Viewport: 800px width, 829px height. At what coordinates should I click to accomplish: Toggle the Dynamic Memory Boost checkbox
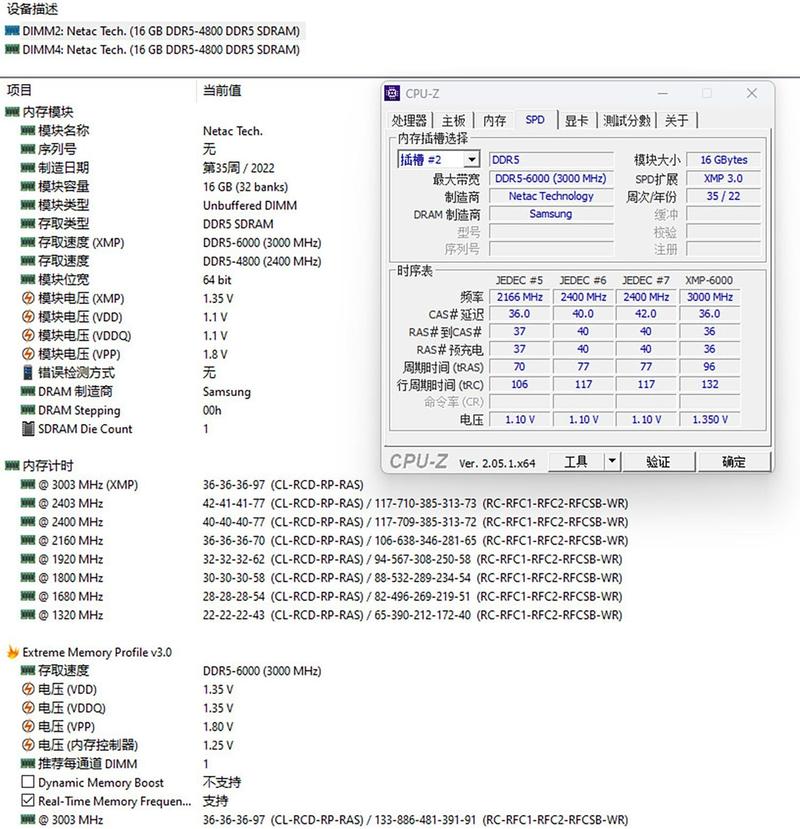pyautogui.click(x=28, y=781)
